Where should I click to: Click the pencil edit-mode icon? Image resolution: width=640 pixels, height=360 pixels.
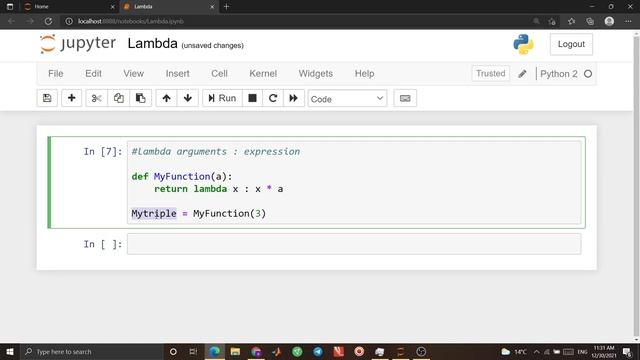click(x=522, y=74)
